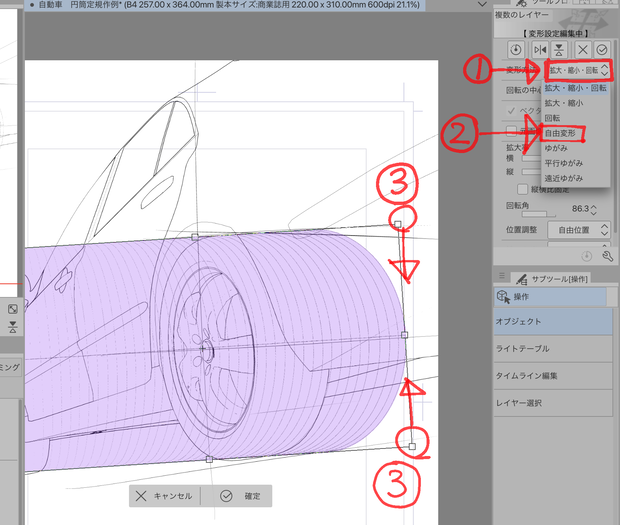Click the confirm checkmark icon in transform toolbar
620x525 pixels.
coord(602,50)
